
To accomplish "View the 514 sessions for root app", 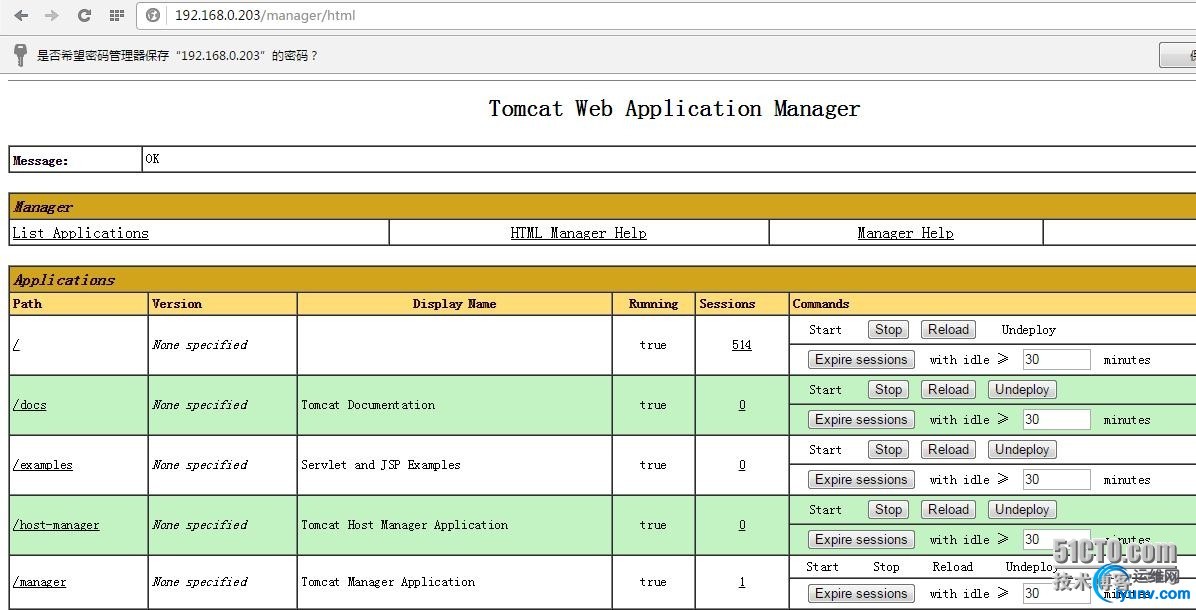I will (741, 345).
